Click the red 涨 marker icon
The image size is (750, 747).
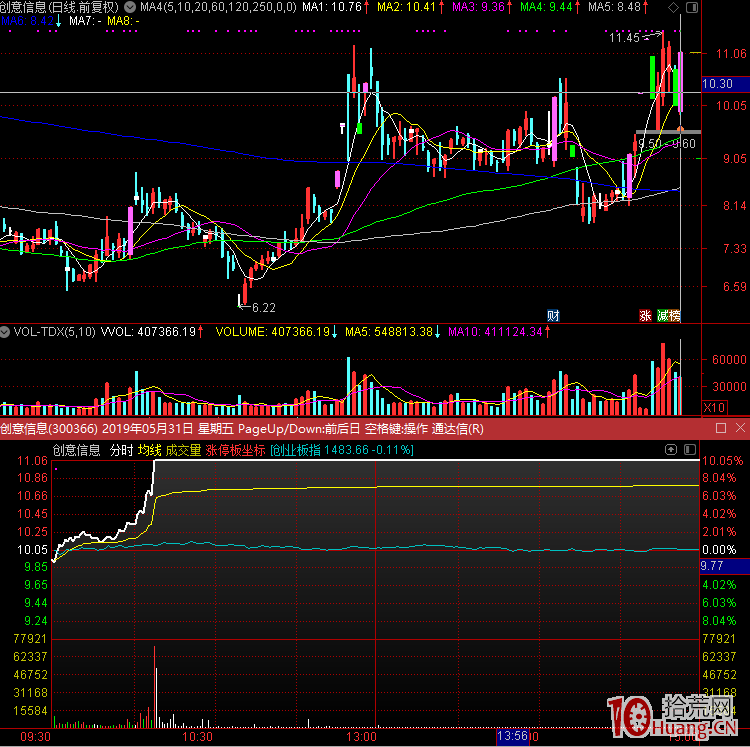pos(645,315)
